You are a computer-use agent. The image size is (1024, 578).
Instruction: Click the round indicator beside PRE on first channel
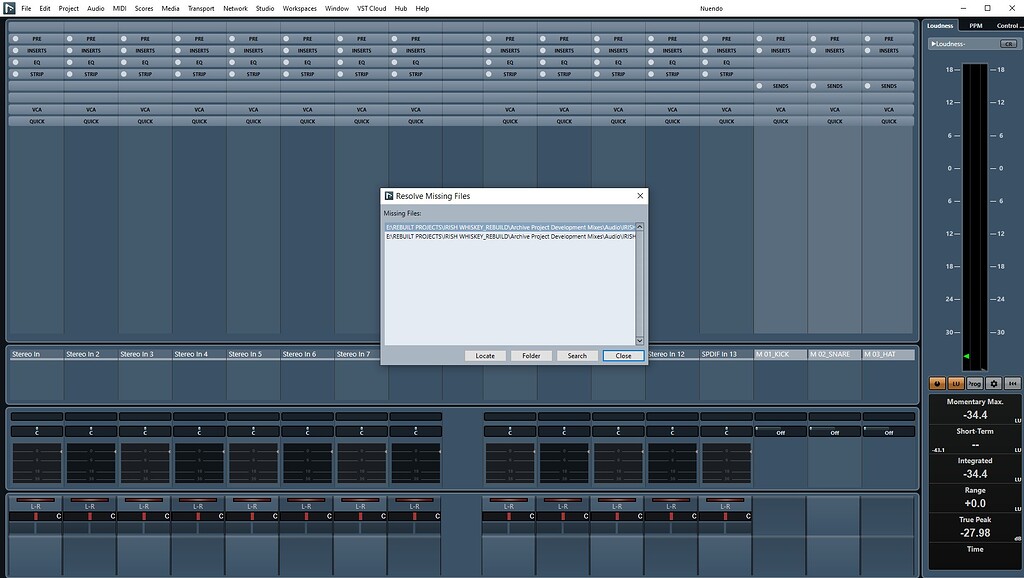14,37
